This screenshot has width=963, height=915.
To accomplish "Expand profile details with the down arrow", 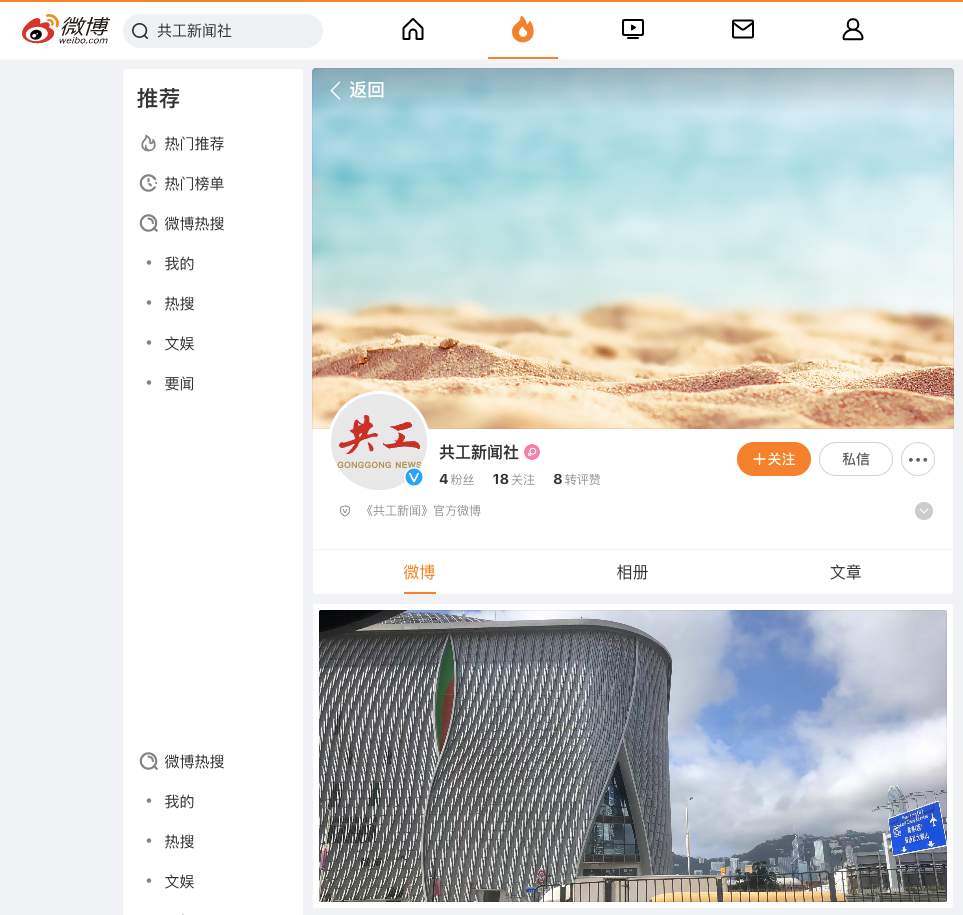I will point(924,511).
